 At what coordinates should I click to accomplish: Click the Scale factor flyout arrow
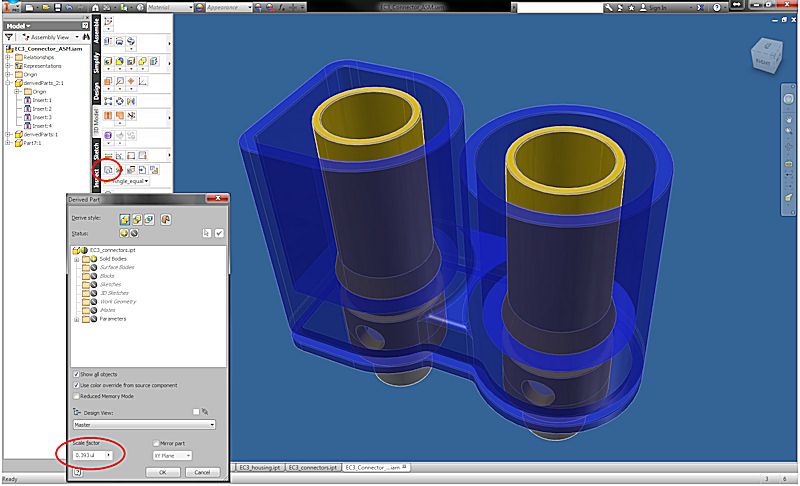click(x=109, y=455)
